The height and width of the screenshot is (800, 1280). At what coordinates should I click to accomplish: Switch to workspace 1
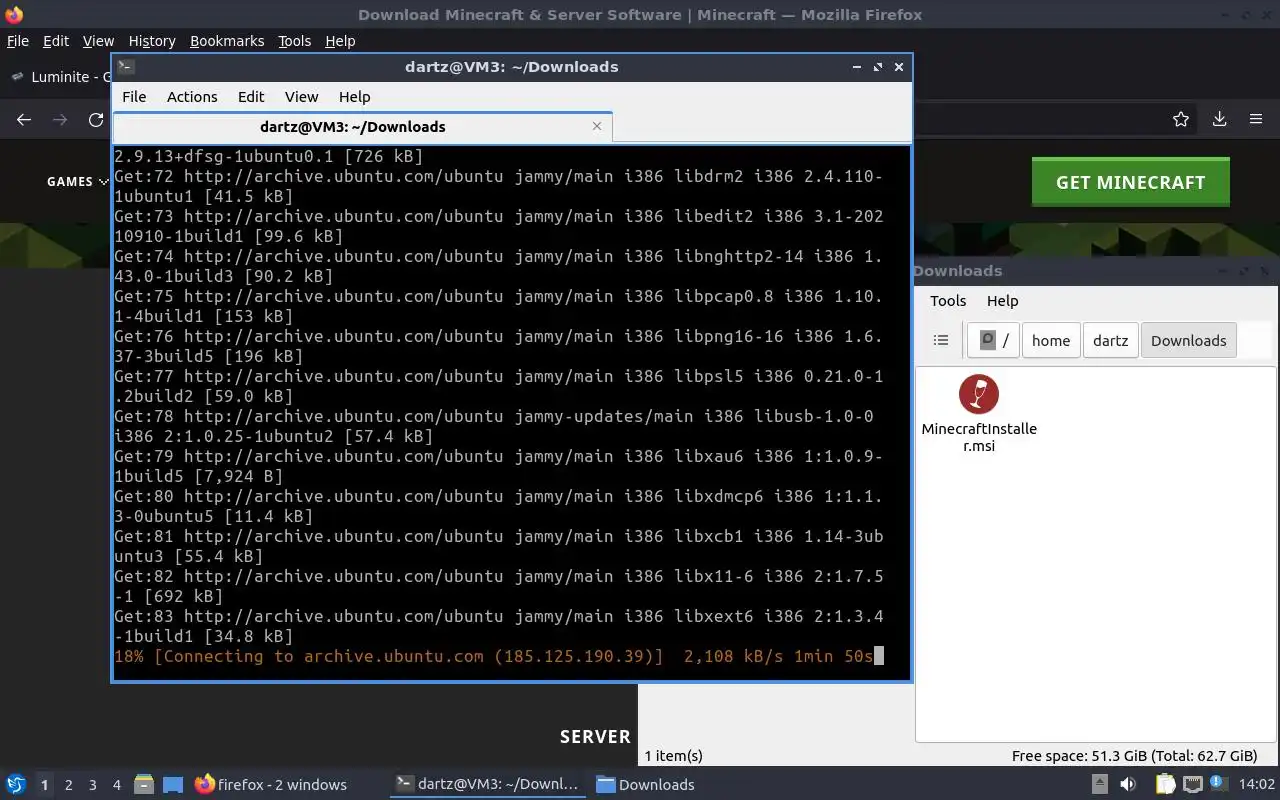(44, 785)
